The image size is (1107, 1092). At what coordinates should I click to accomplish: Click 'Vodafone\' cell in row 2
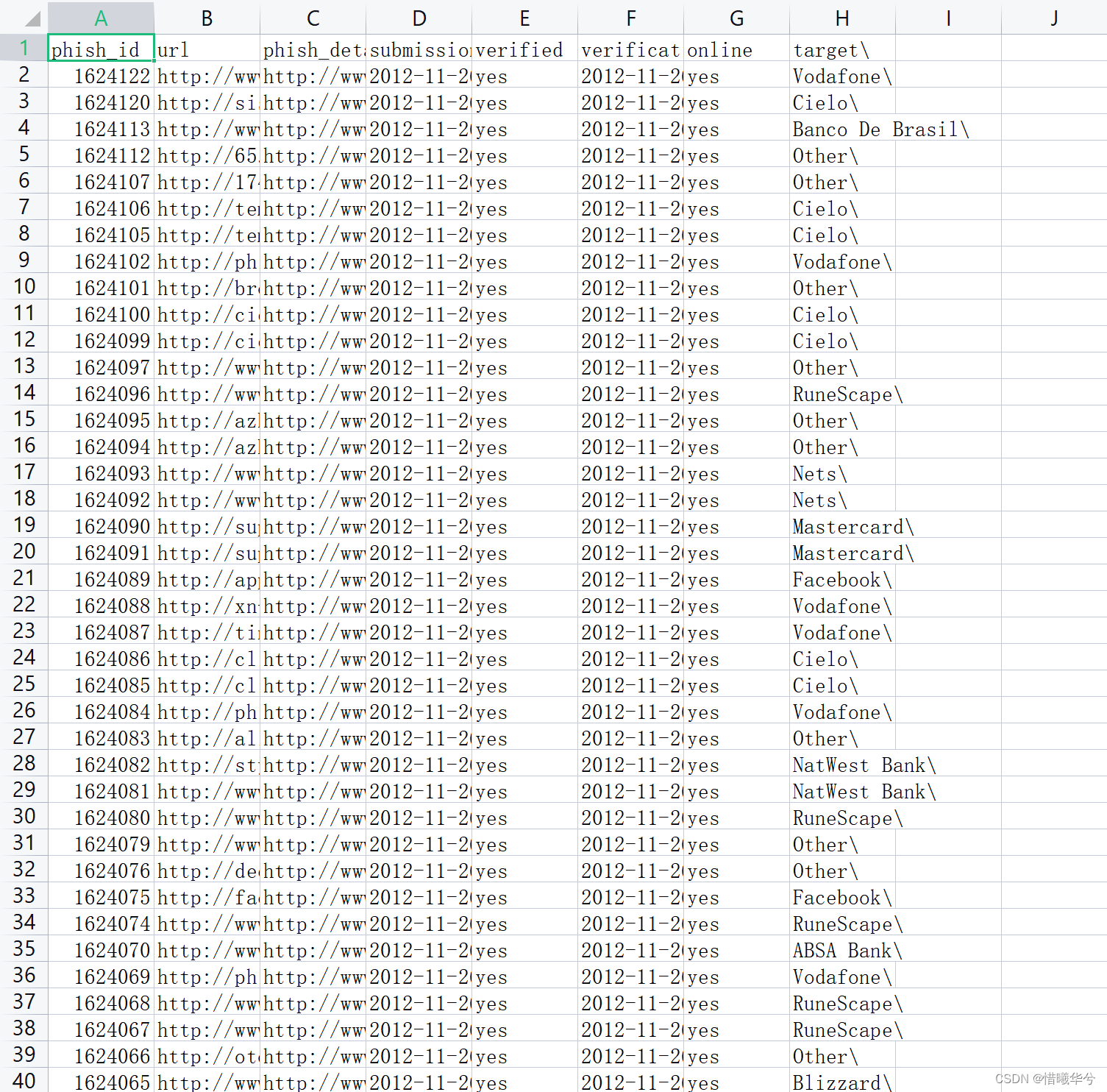(842, 74)
